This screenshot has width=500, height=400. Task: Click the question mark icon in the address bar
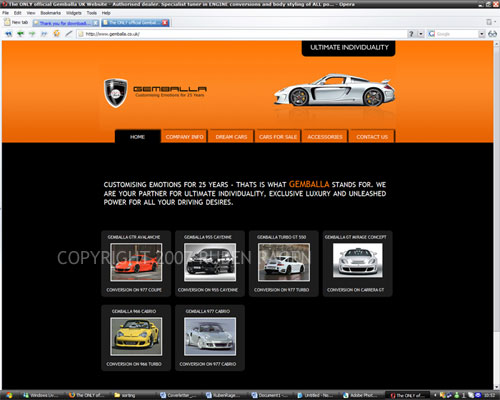(411, 34)
